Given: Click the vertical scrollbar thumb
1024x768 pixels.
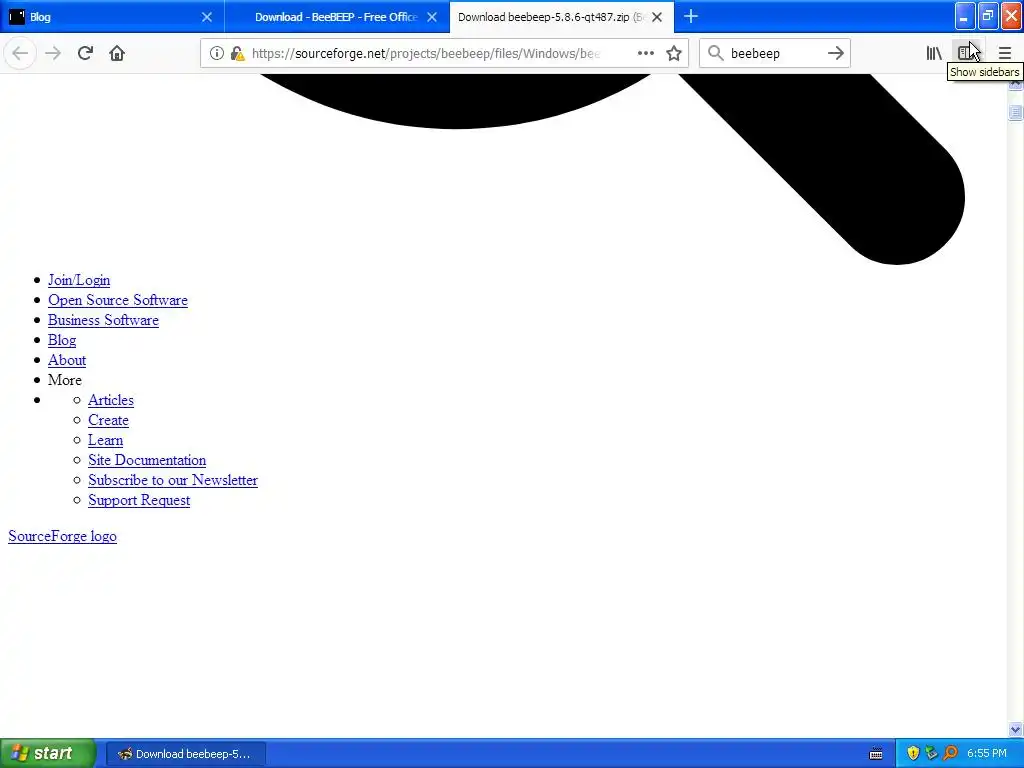Looking at the screenshot, I should (1016, 112).
